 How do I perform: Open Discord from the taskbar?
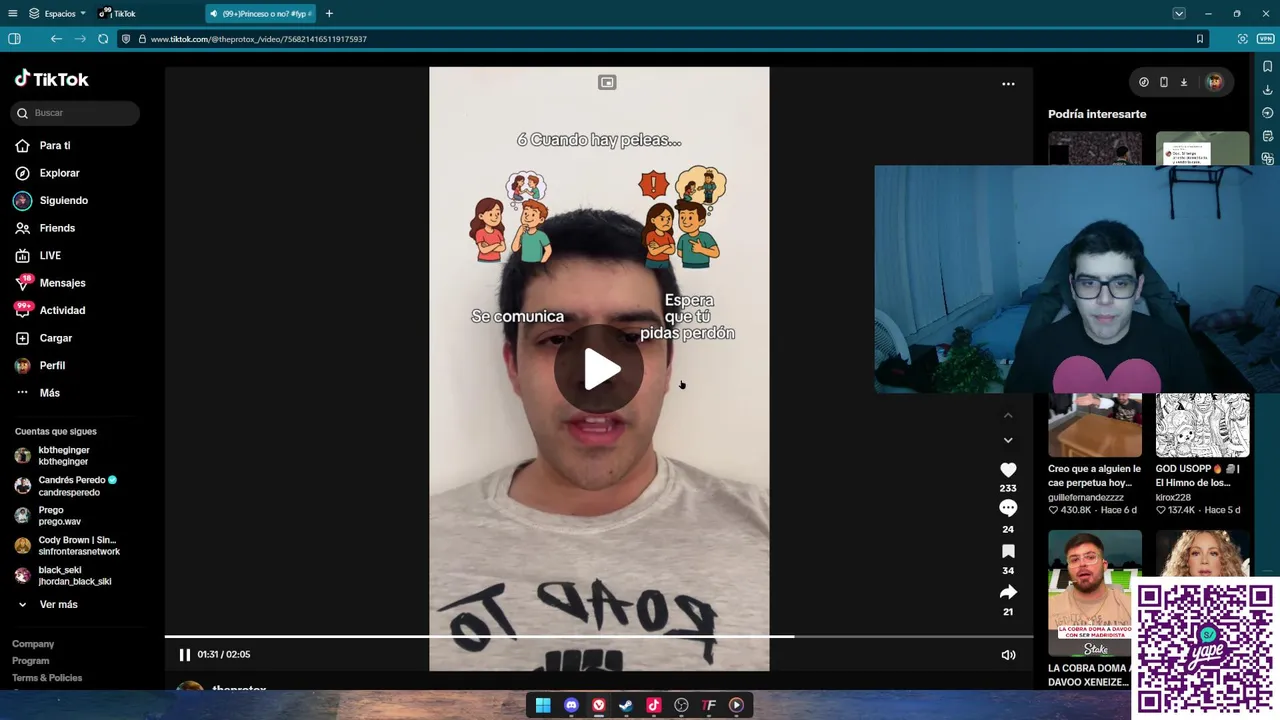[x=571, y=705]
